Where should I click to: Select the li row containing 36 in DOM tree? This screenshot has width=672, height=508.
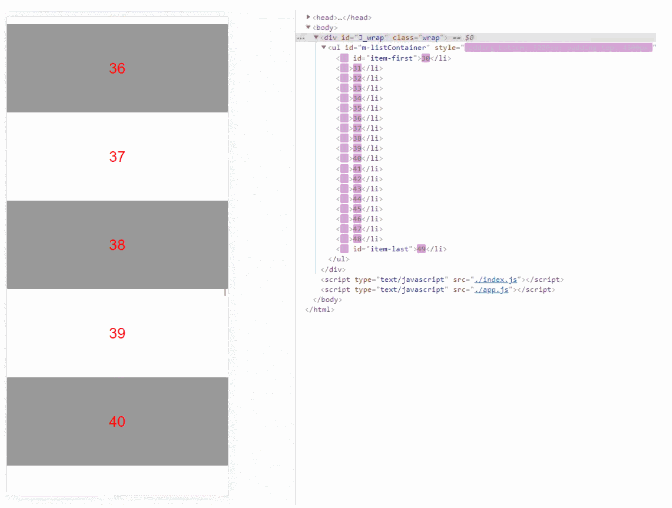click(359, 118)
